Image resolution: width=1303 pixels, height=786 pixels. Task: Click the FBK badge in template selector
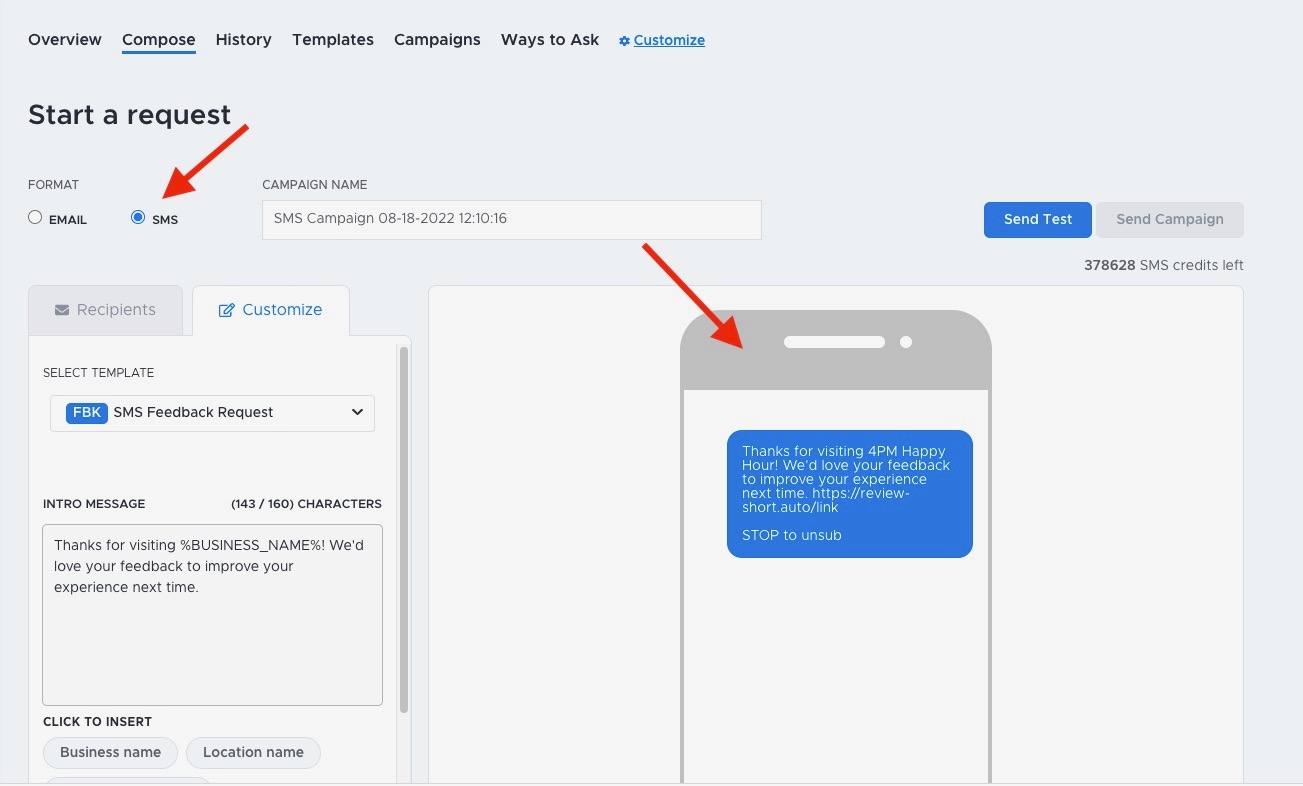pyautogui.click(x=87, y=412)
